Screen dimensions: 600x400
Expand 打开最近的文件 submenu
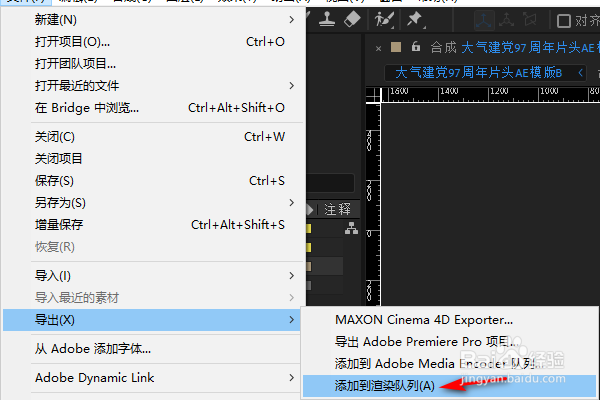tap(153, 85)
